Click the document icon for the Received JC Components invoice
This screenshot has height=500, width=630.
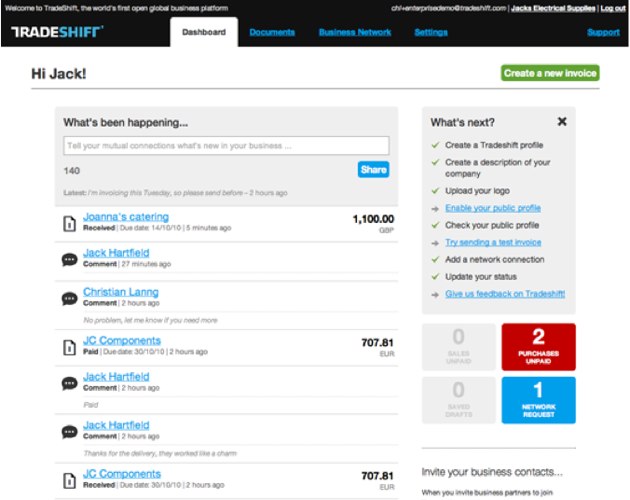[x=70, y=480]
